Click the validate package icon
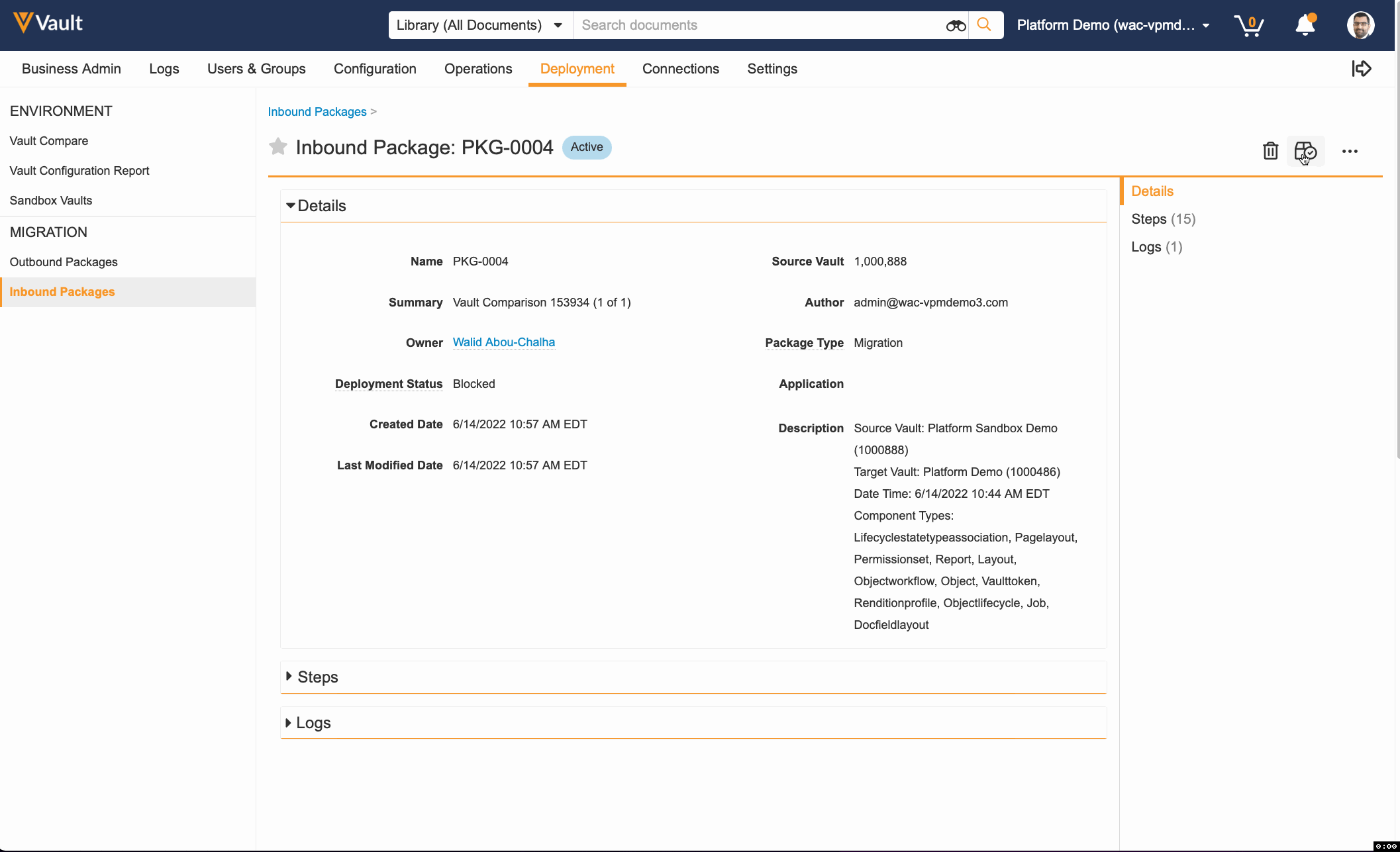Screen dimensions: 1400x852 click(1305, 151)
